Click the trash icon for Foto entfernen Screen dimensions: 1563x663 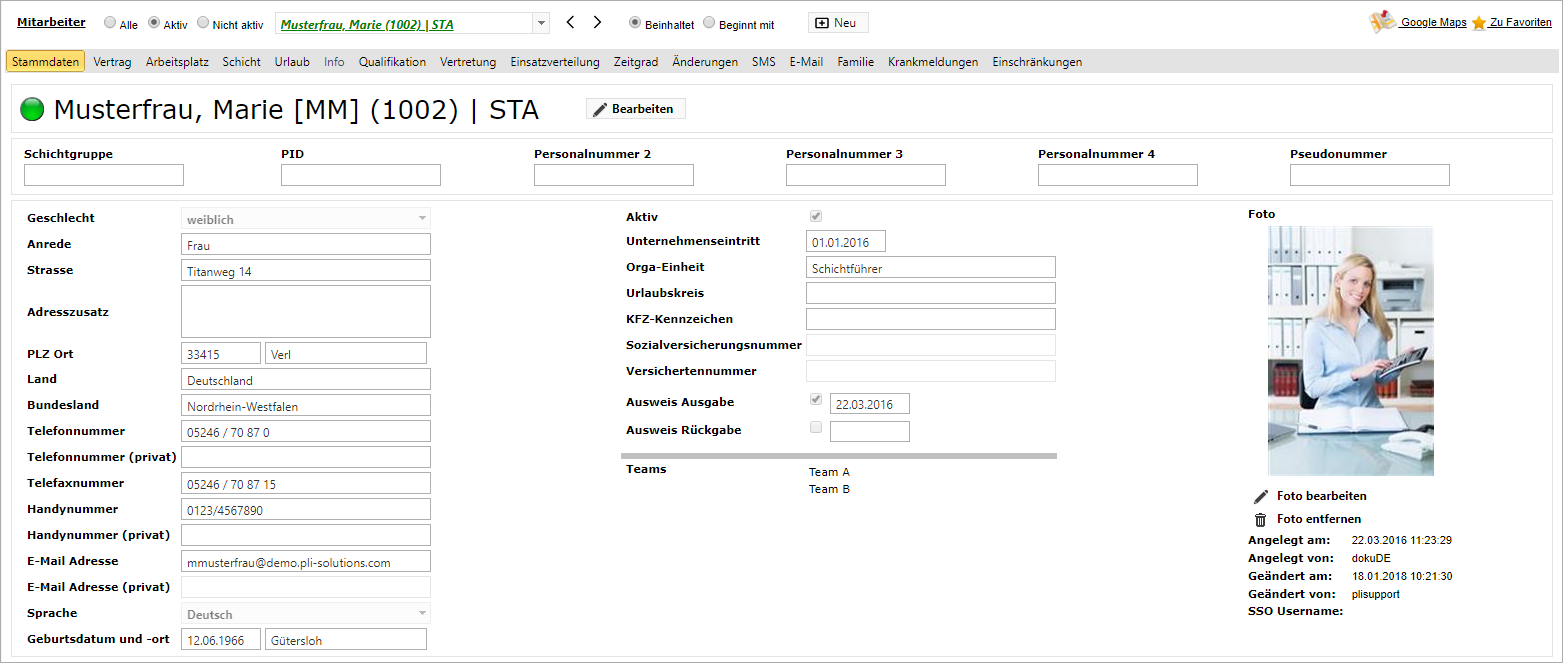coord(1261,519)
